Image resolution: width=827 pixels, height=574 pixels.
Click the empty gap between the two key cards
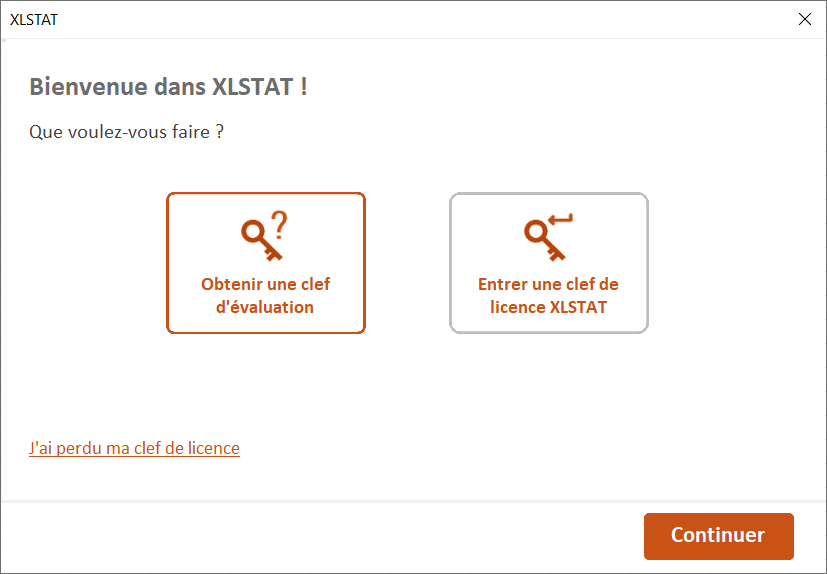click(x=407, y=263)
